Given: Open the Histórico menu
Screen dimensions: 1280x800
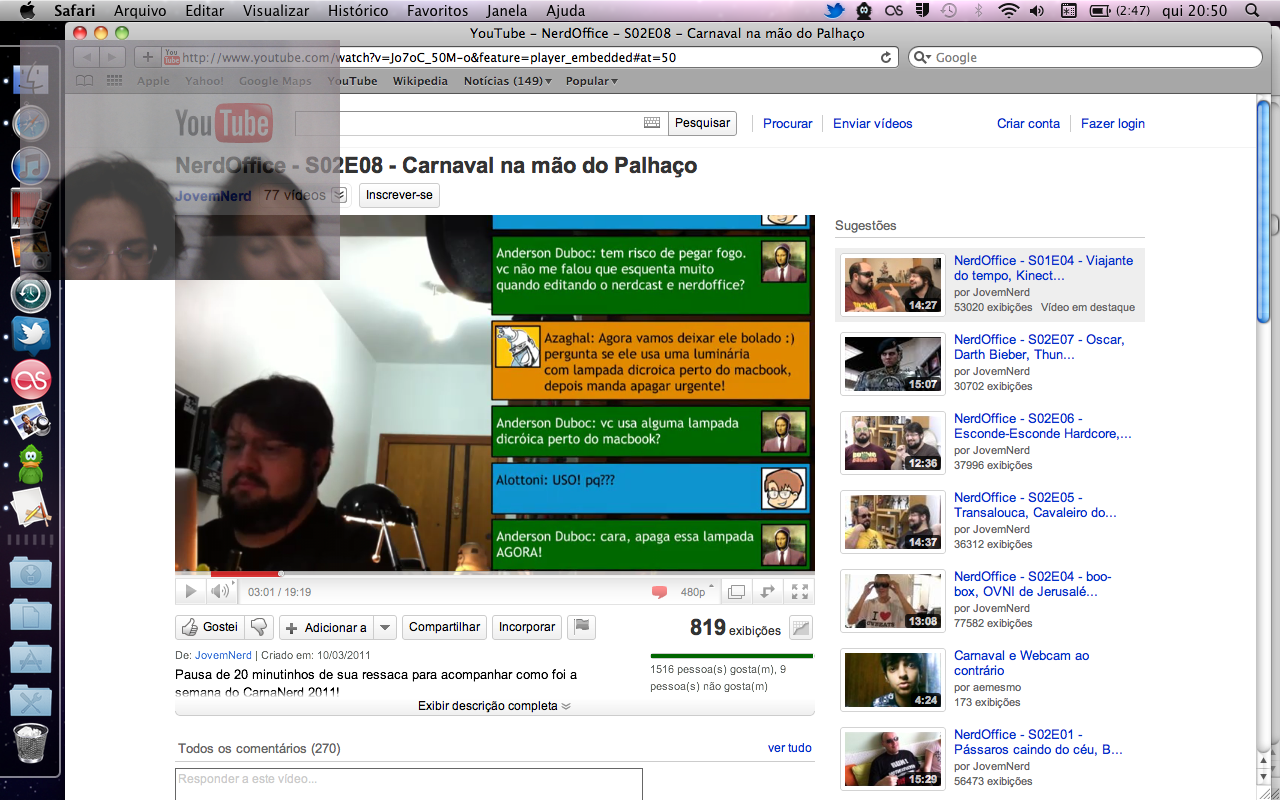Looking at the screenshot, I should (x=358, y=11).
